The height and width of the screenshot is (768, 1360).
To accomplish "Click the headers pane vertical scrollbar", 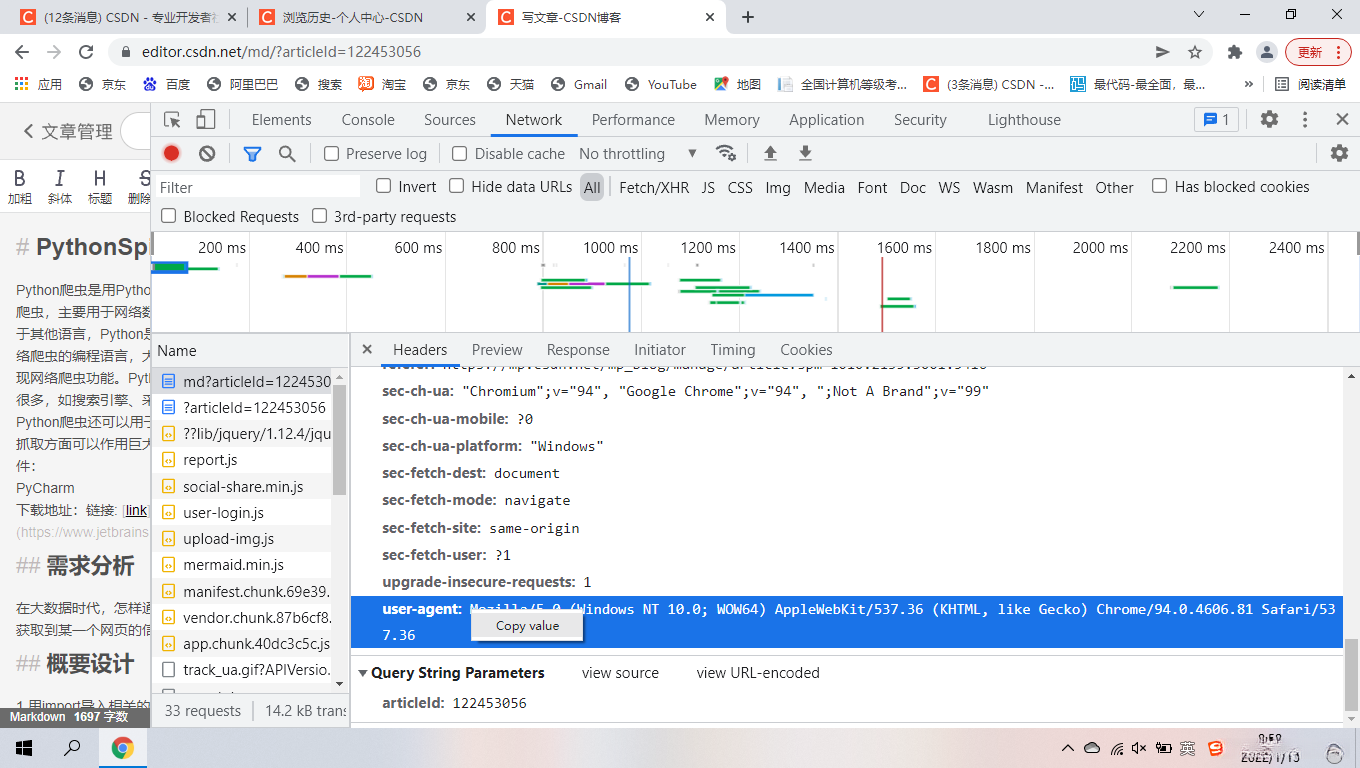I will (1350, 673).
